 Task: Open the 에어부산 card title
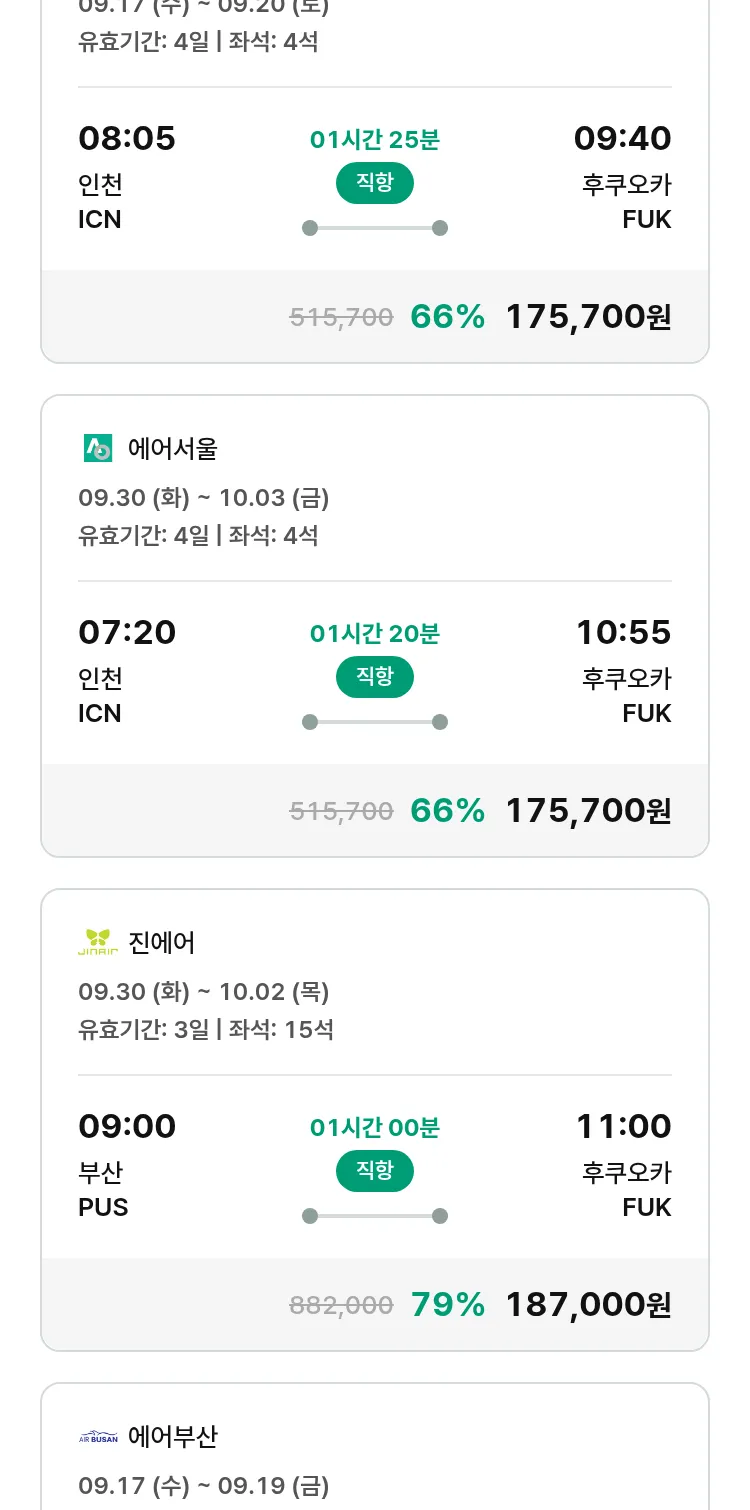(x=173, y=1437)
